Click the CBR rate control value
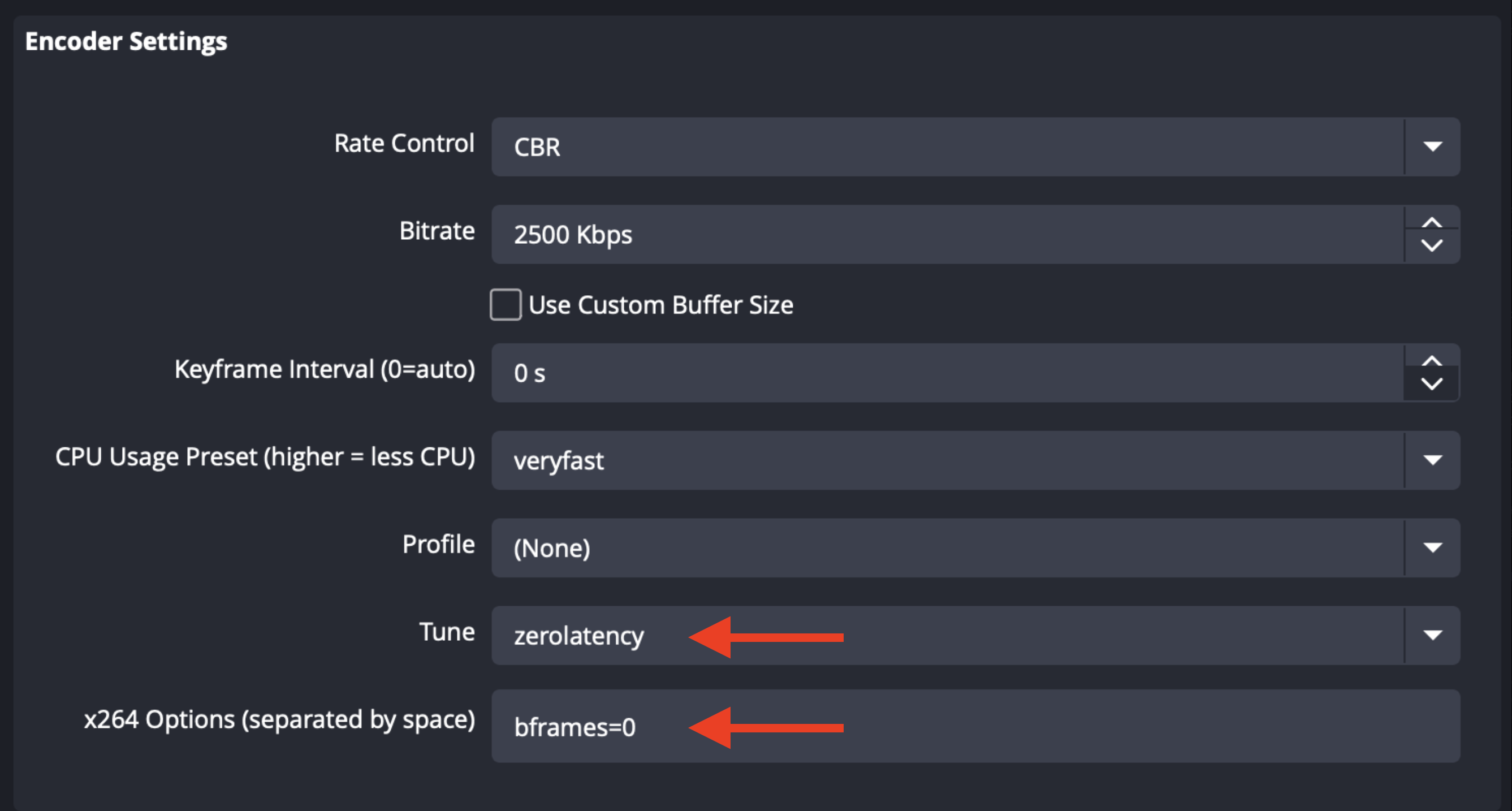The image size is (1512, 811). coord(537,147)
